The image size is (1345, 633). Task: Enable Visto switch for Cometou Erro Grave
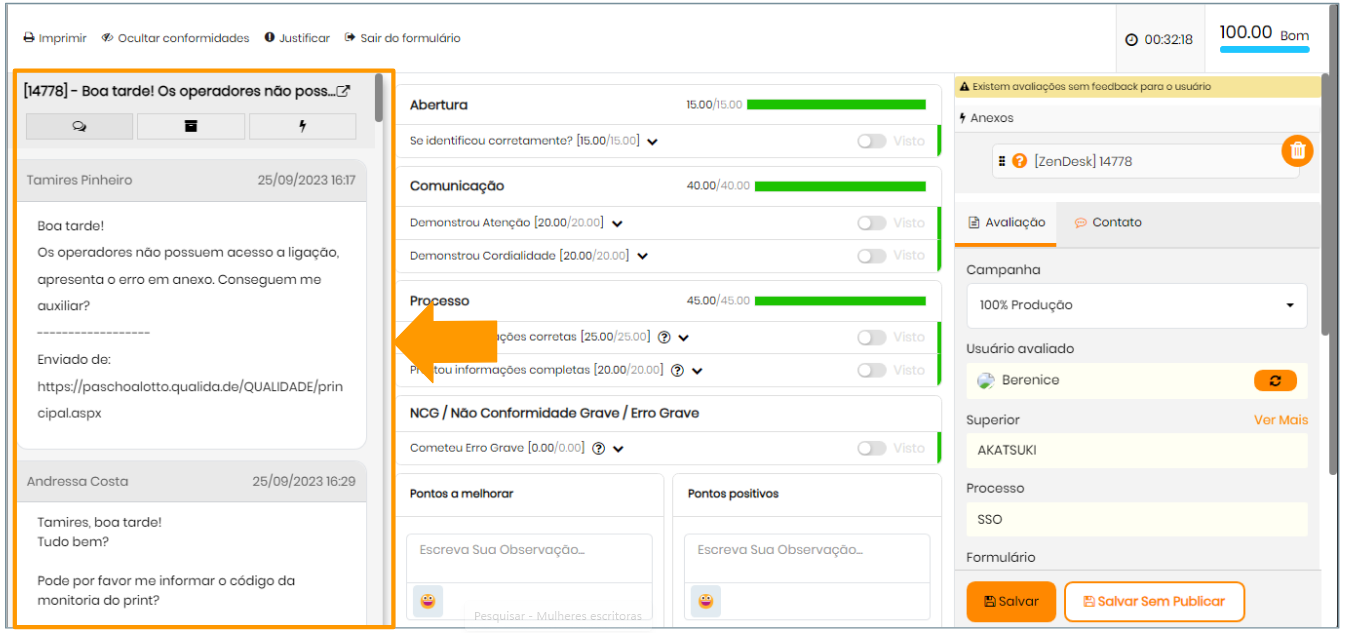(x=872, y=449)
